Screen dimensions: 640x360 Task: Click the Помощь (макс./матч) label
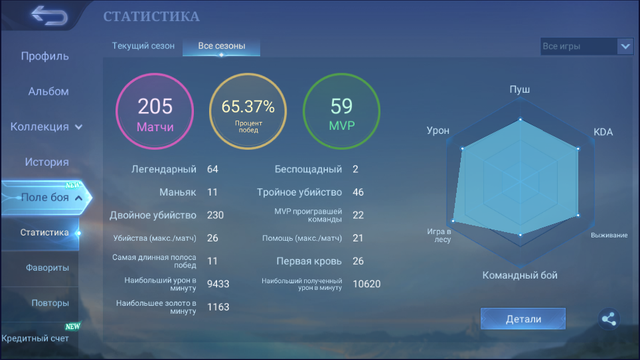click(x=302, y=238)
